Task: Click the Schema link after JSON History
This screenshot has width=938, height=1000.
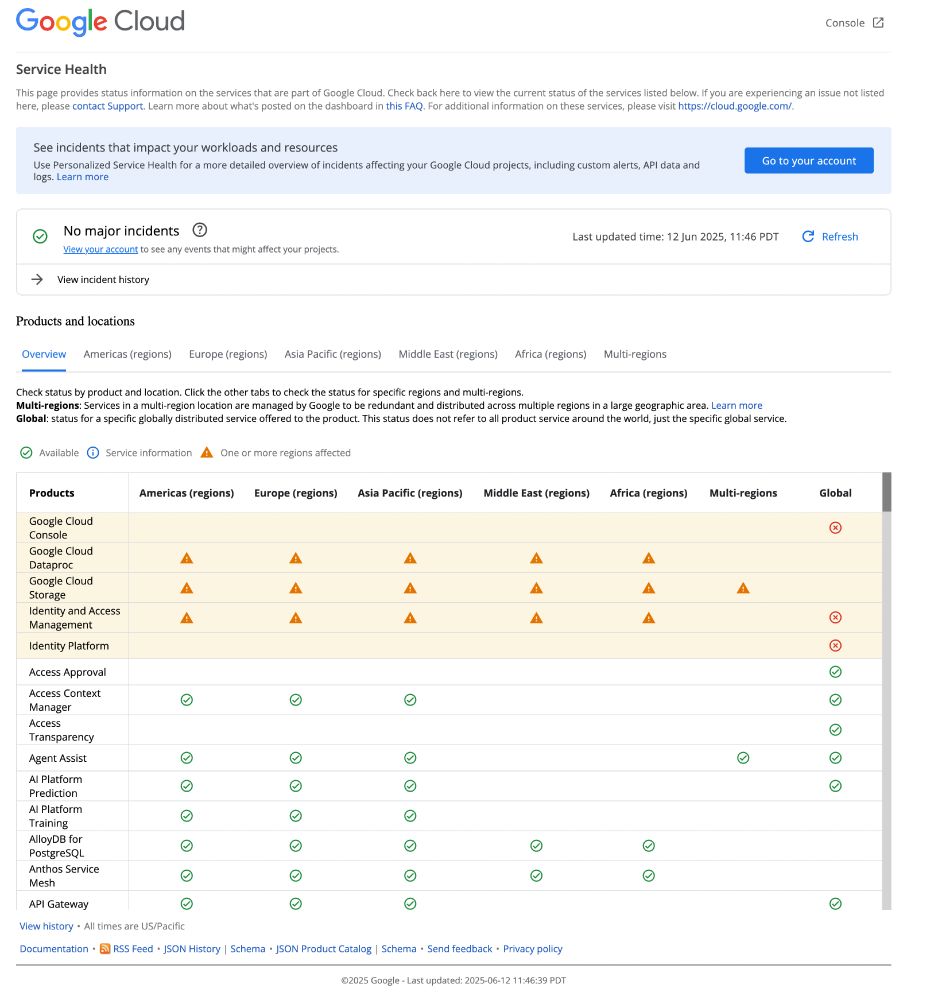Action: 248,949
